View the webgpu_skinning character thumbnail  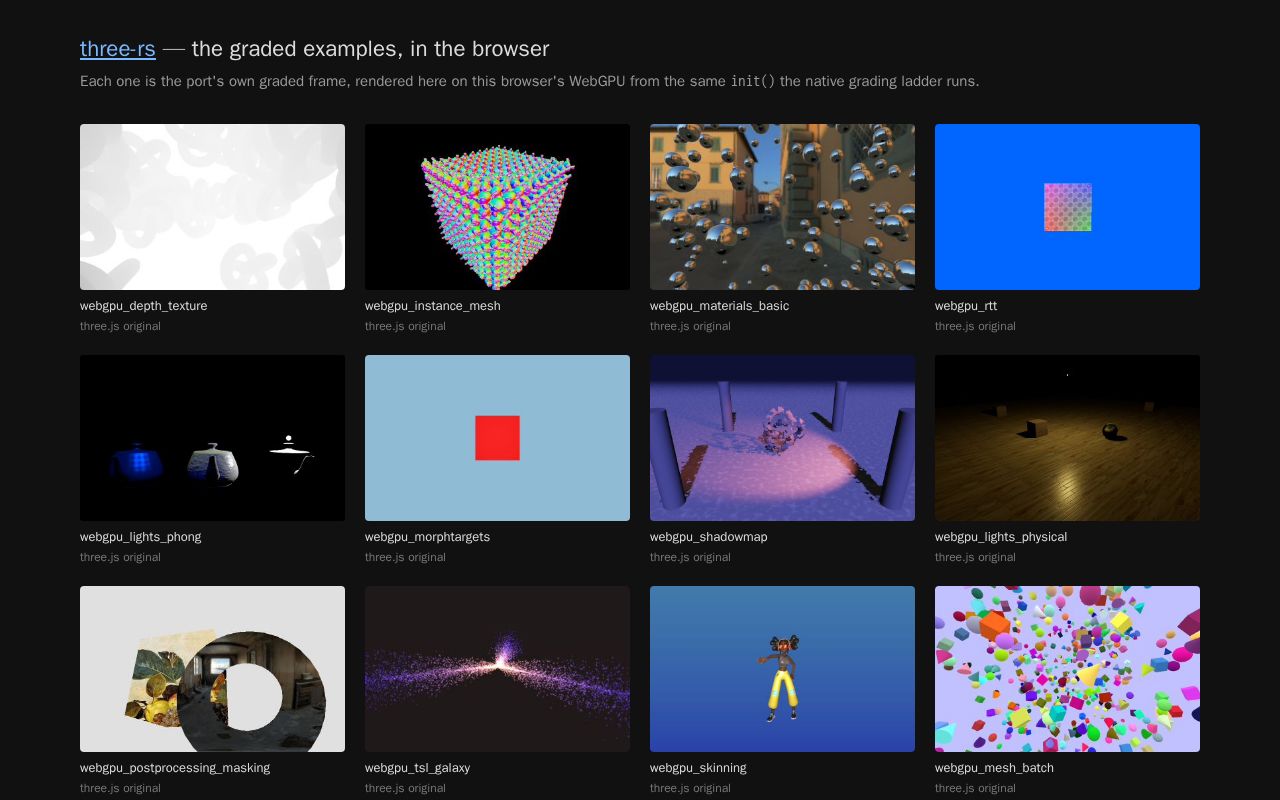point(782,669)
